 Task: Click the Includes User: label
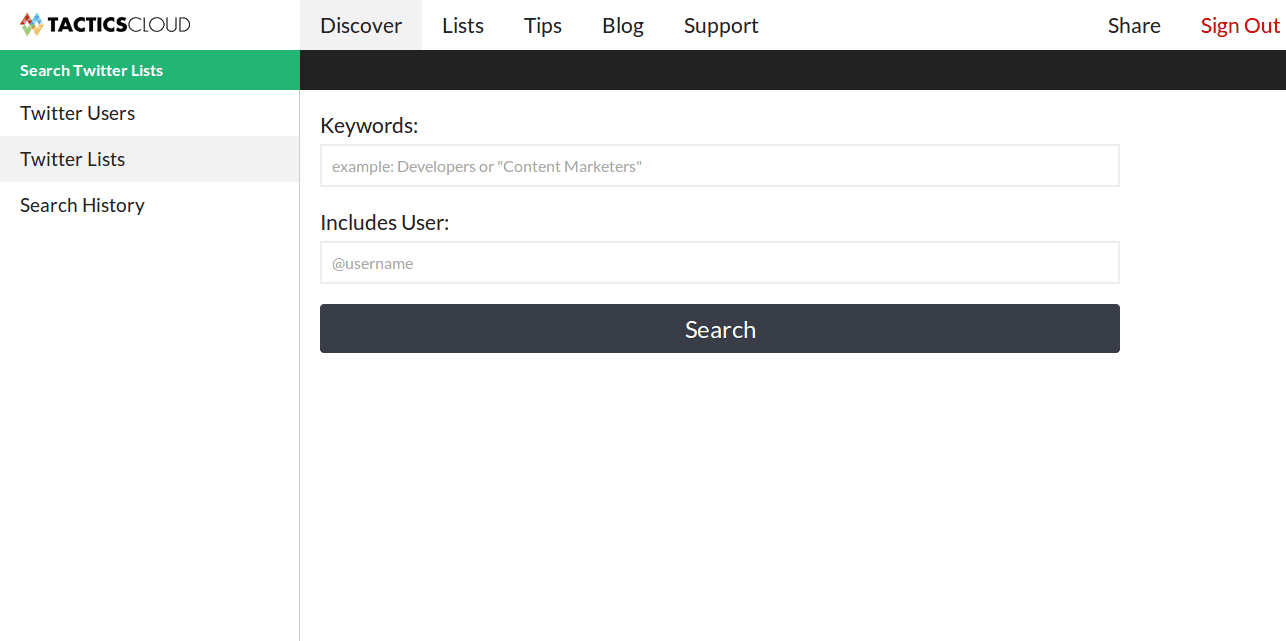click(385, 223)
